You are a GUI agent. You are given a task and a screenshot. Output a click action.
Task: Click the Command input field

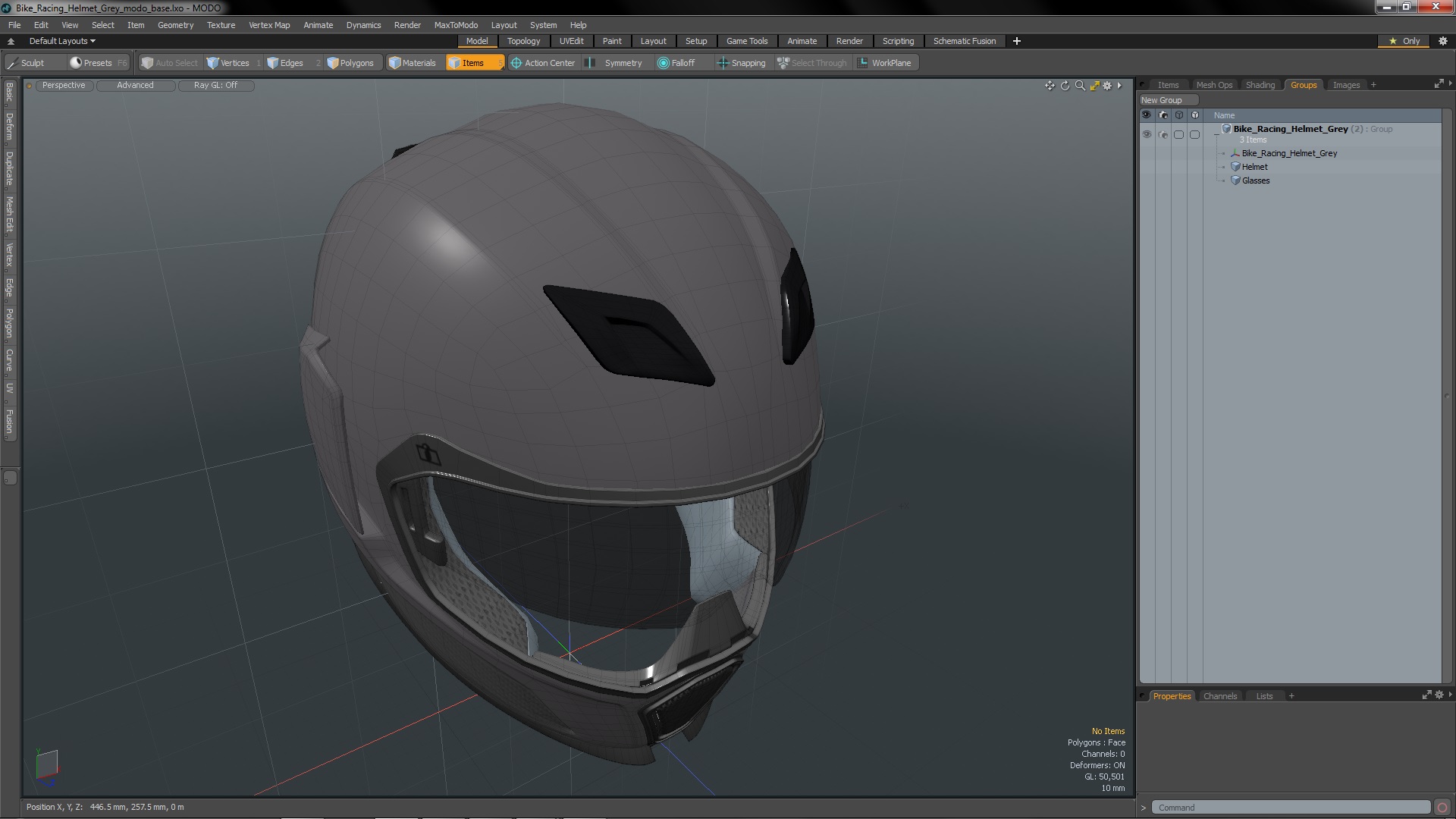click(x=1289, y=808)
